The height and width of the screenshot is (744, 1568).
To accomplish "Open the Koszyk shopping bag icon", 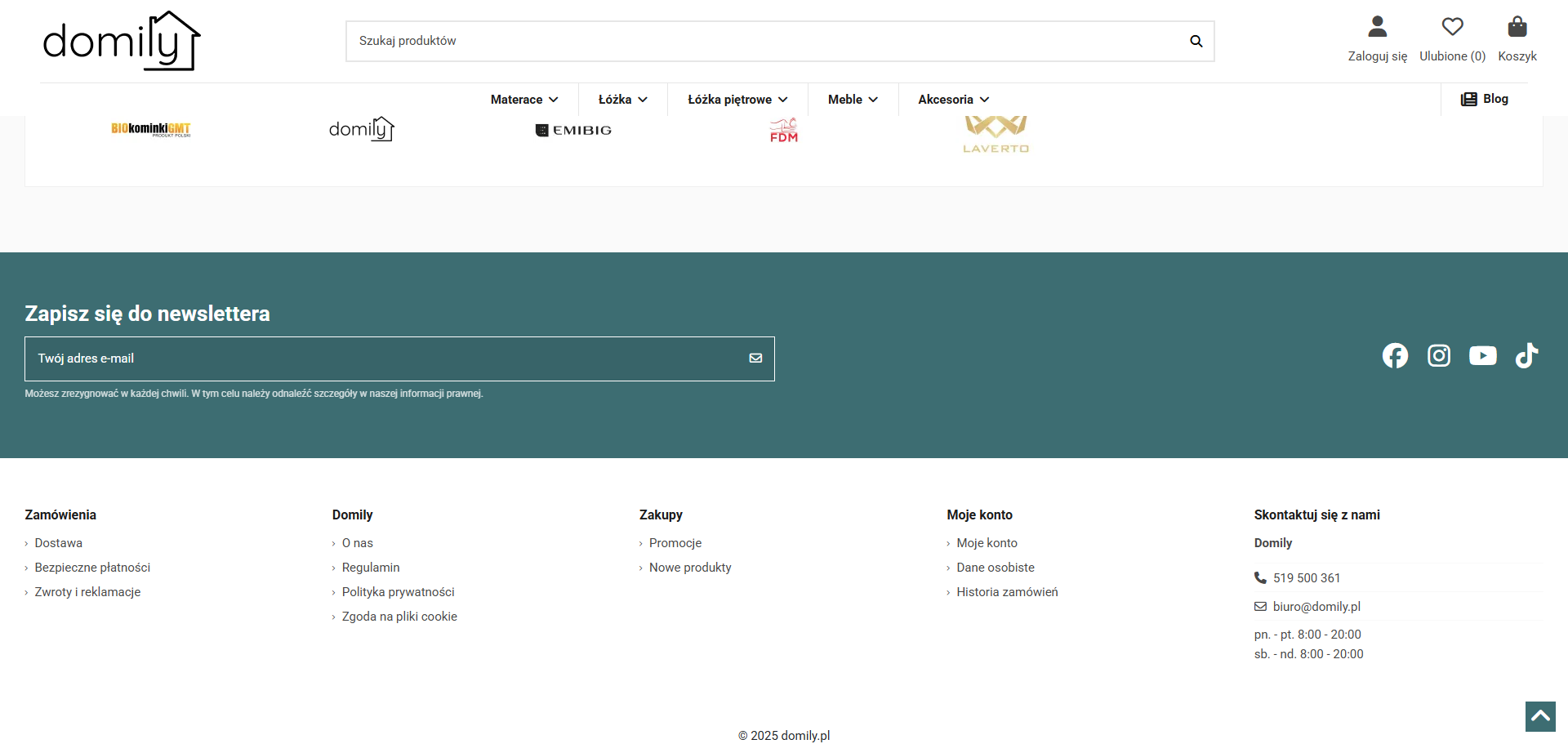I will pos(1517,27).
